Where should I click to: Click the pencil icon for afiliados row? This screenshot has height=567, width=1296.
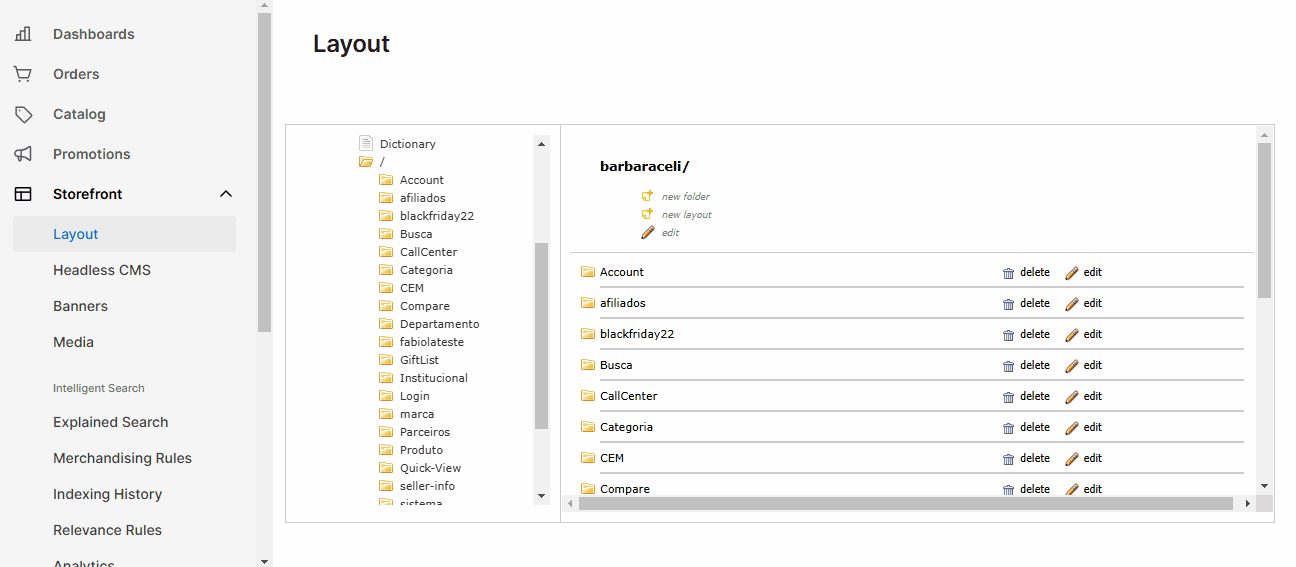click(1072, 304)
